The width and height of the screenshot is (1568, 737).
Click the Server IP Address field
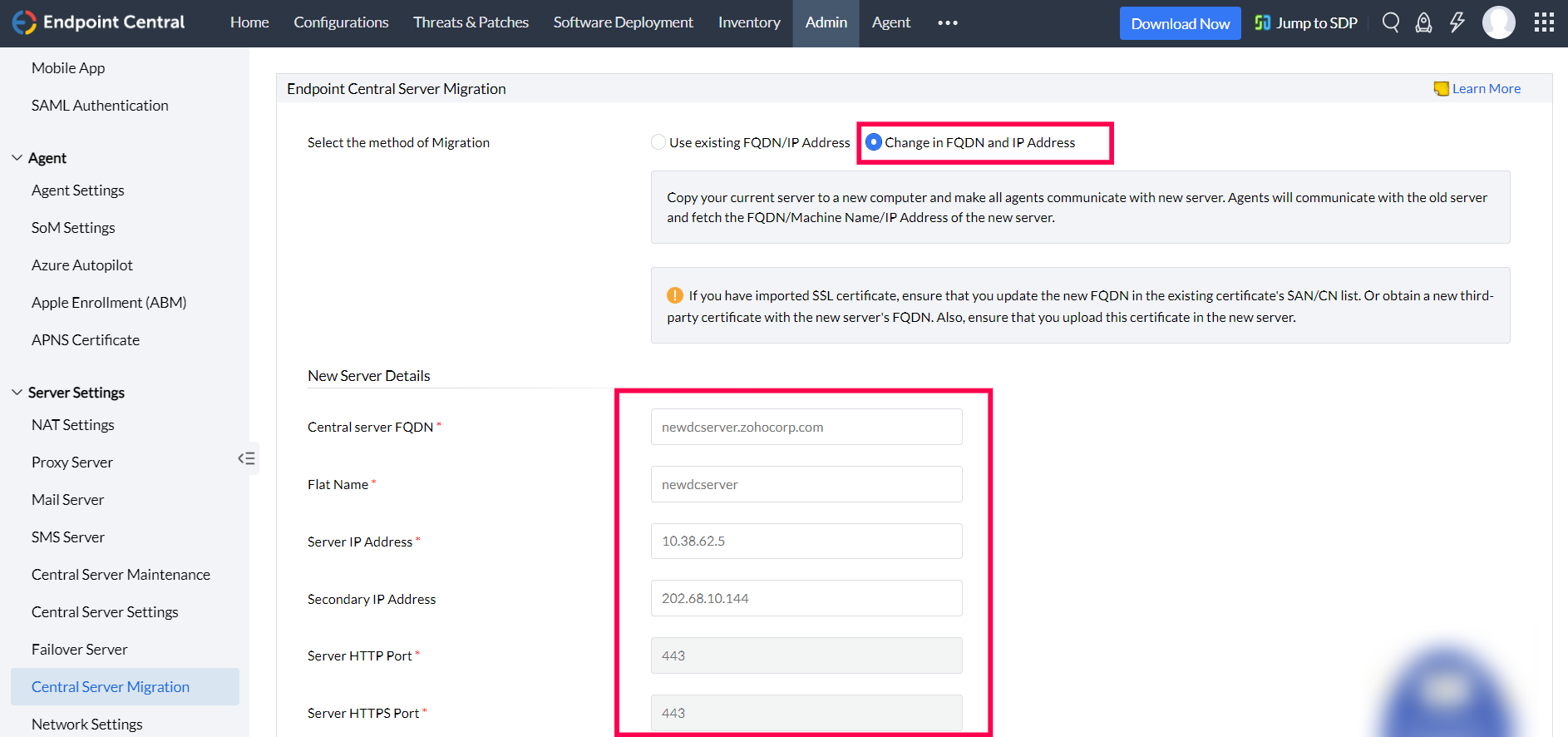pos(806,541)
